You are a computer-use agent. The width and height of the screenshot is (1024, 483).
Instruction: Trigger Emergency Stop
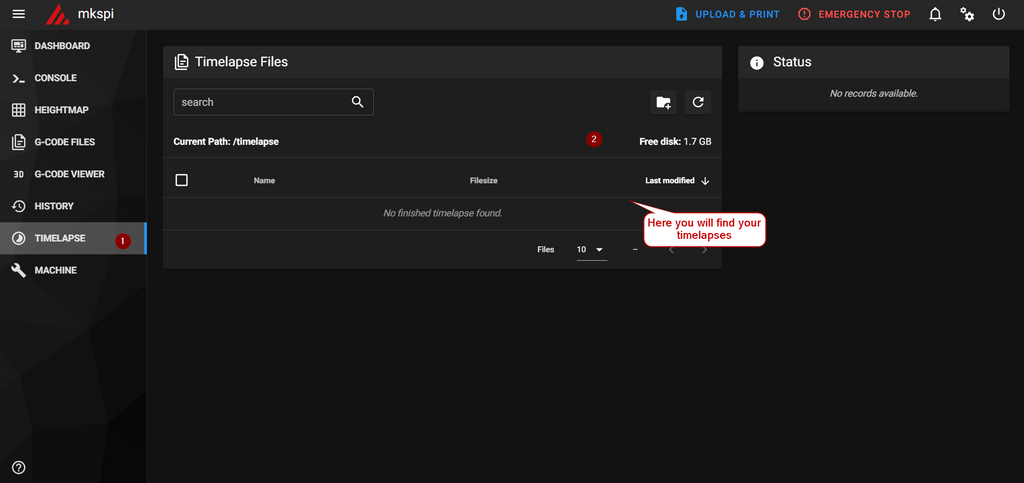click(x=854, y=14)
